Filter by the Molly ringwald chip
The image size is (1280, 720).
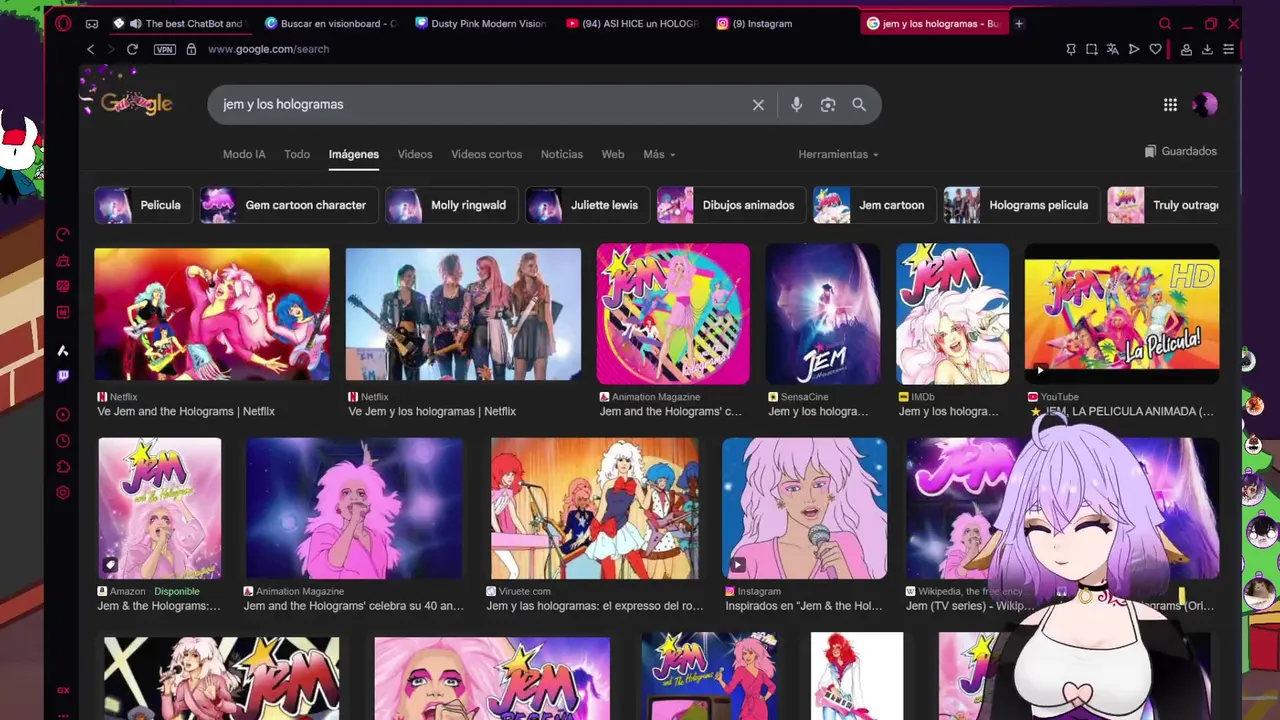click(x=450, y=205)
